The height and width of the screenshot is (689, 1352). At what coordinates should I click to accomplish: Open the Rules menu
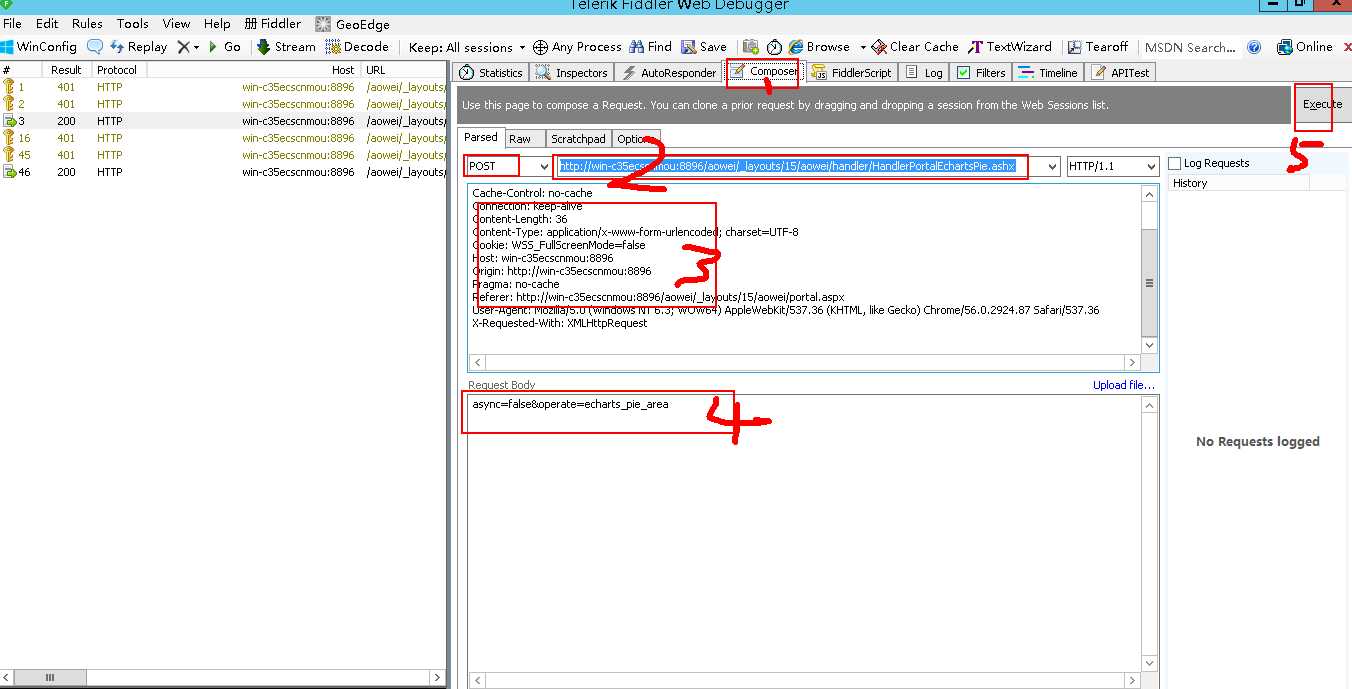[87, 23]
